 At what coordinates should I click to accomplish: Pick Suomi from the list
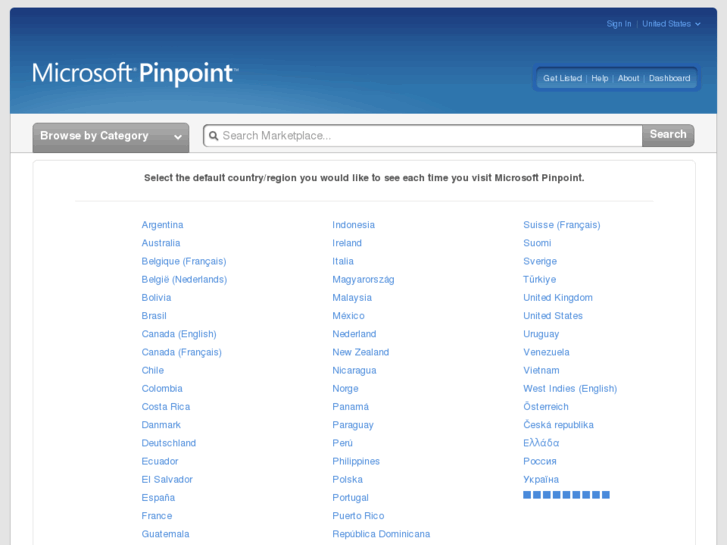537,243
